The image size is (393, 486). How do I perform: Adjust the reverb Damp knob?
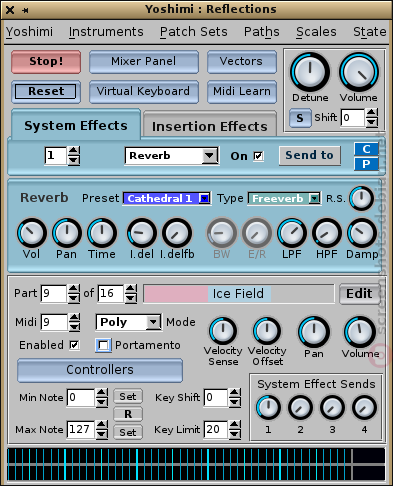point(362,233)
